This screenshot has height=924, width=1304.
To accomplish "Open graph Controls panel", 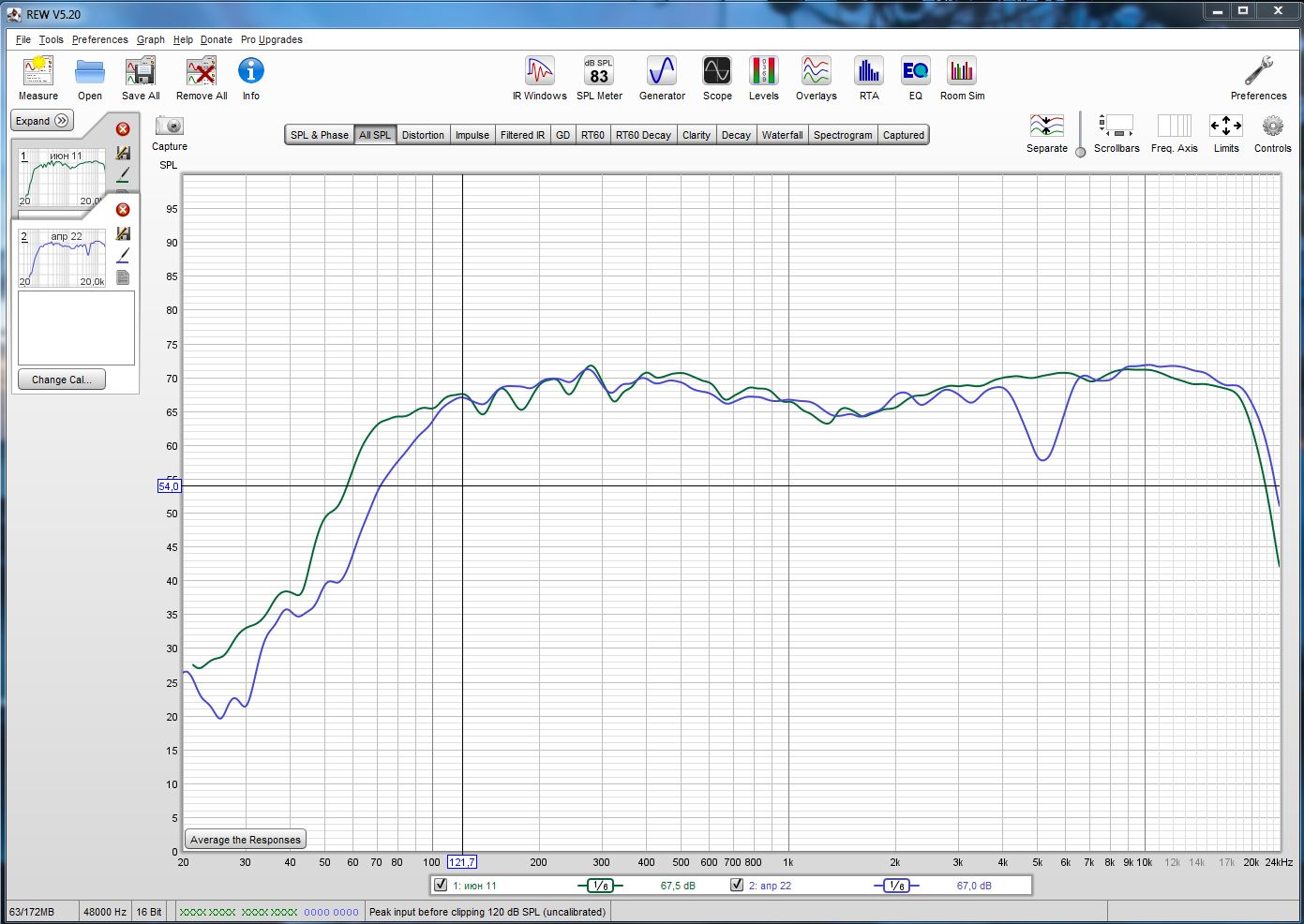I will 1272,127.
